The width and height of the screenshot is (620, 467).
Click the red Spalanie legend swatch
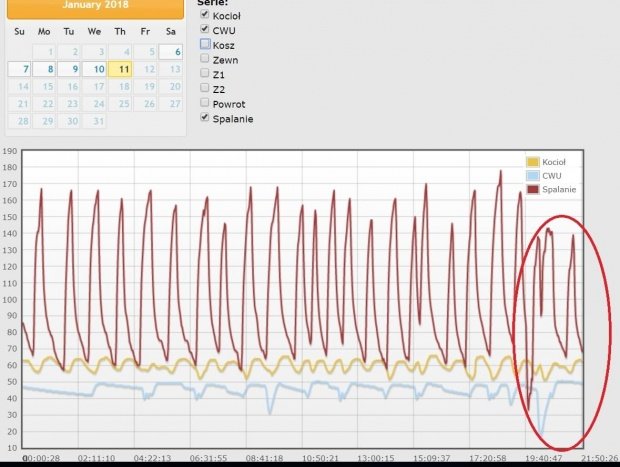coord(533,188)
